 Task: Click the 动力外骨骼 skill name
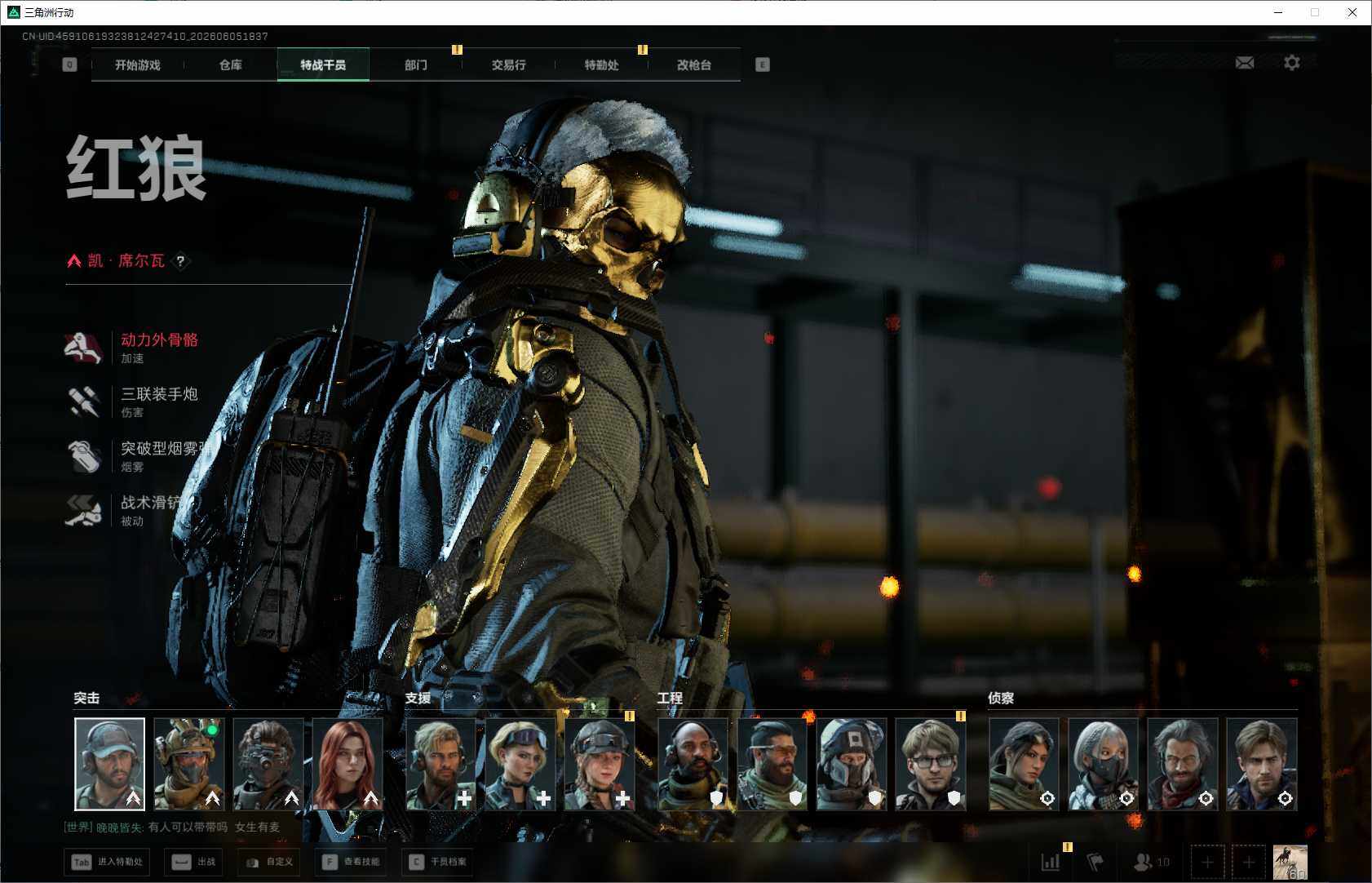tap(160, 339)
